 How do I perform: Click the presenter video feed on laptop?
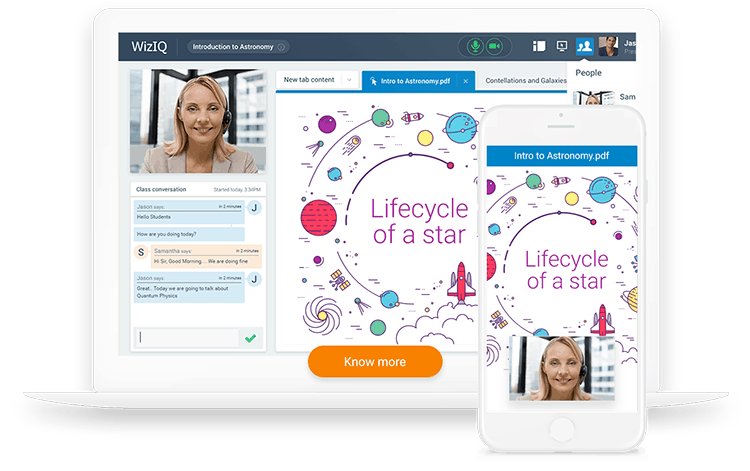[198, 121]
